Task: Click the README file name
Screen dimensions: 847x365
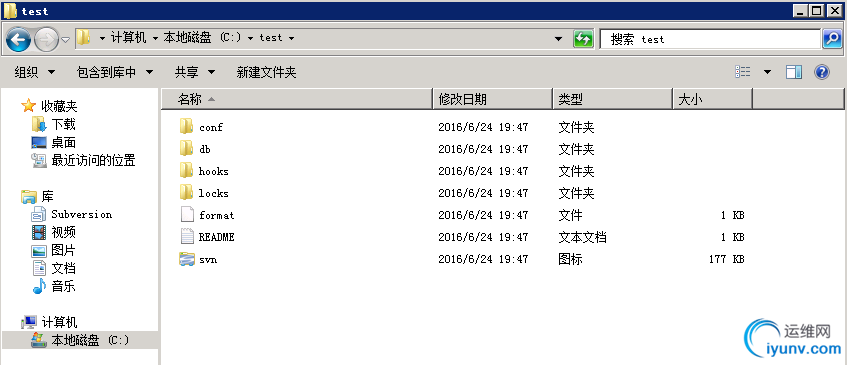Action: click(217, 237)
